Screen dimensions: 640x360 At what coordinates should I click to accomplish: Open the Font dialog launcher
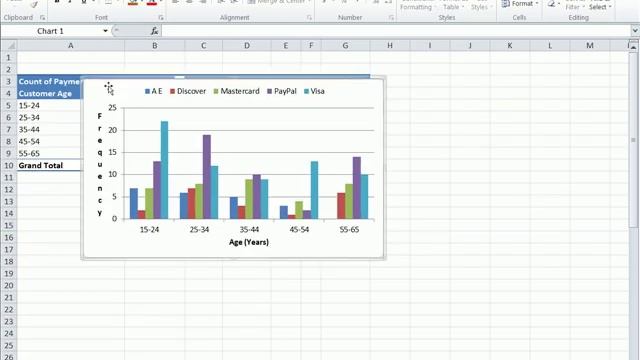click(x=161, y=18)
